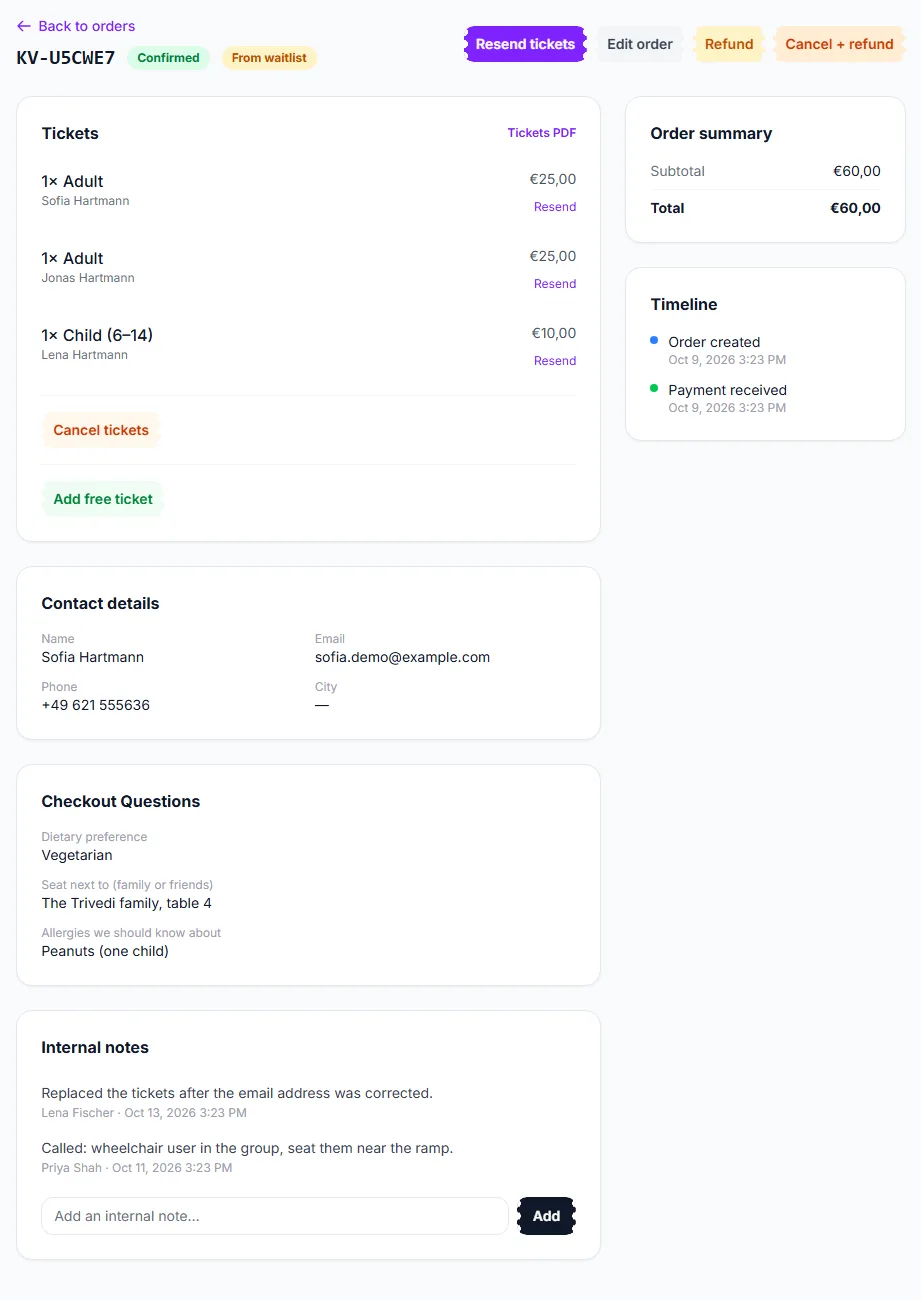Open Edit order

[640, 44]
